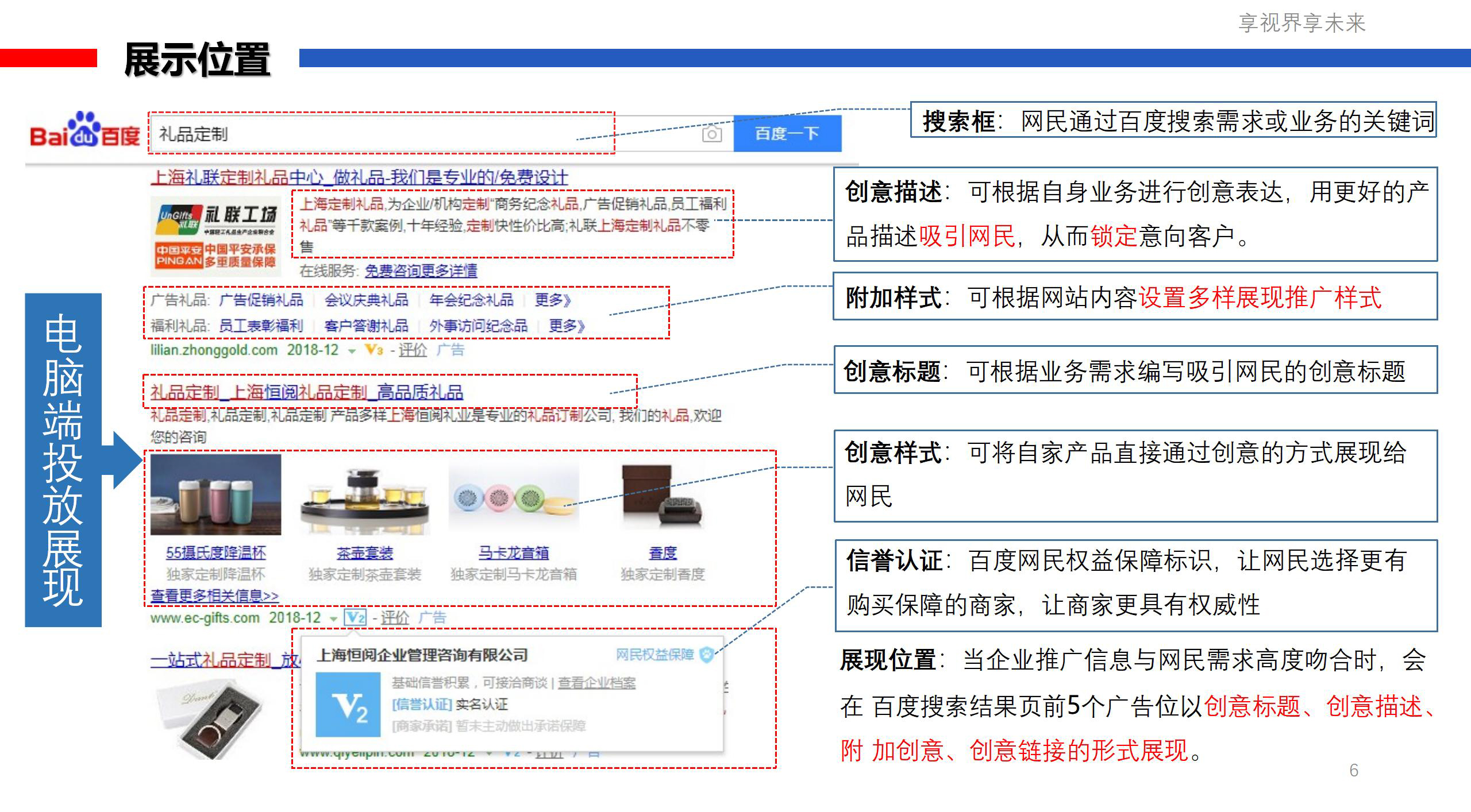Open the 免费咨询更多详情 link
Screen dimensions: 1471x812
click(x=421, y=270)
